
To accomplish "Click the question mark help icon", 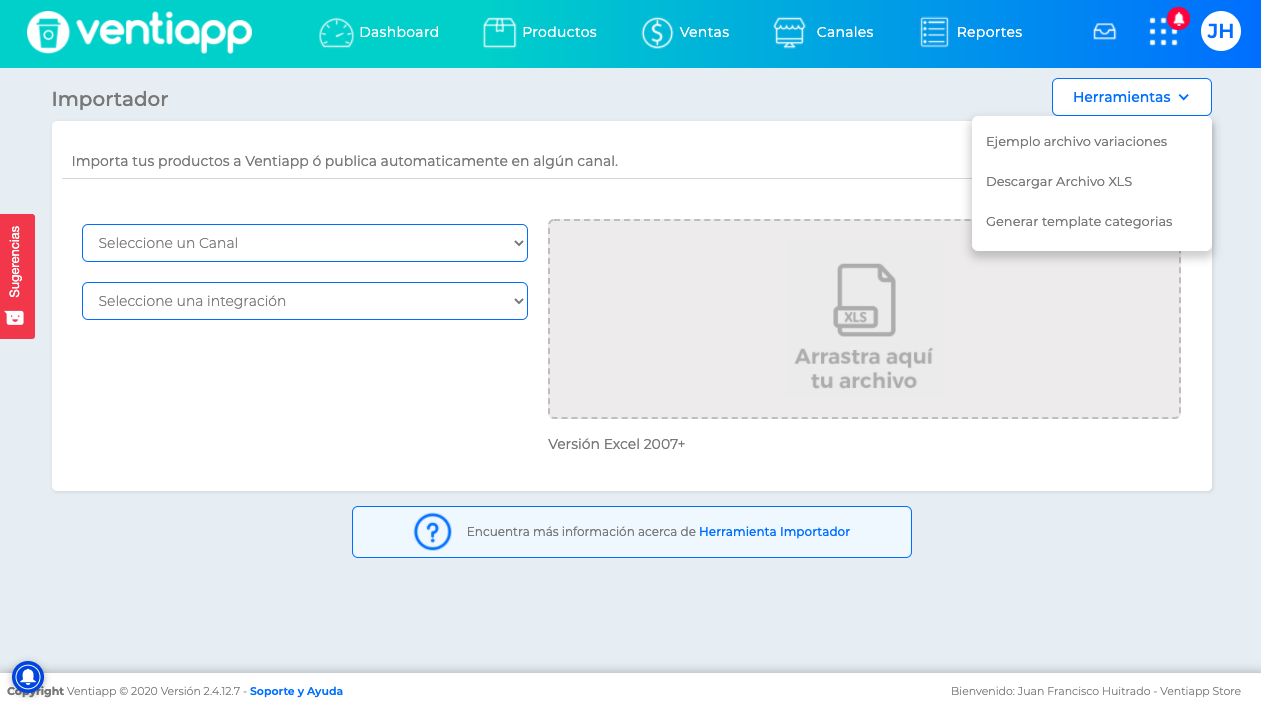I will point(433,531).
